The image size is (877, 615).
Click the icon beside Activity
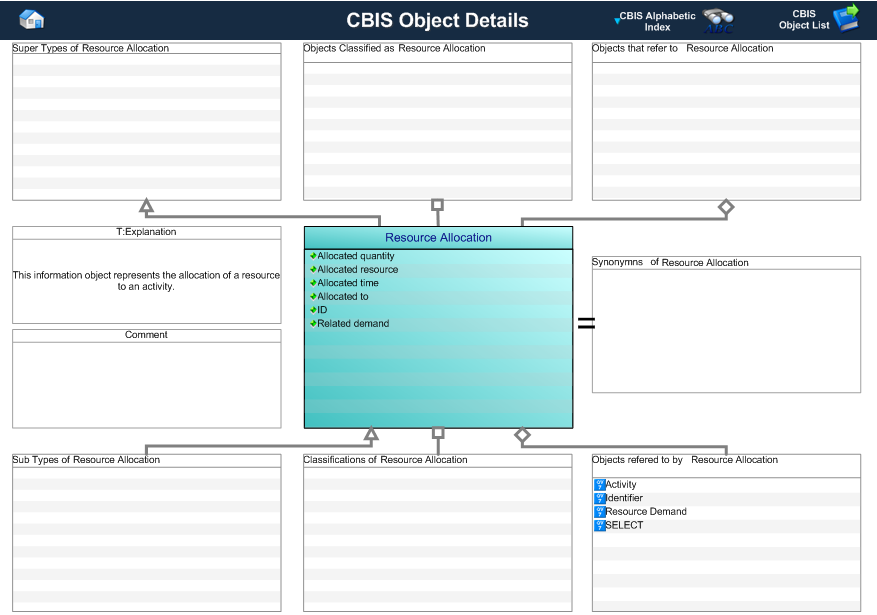(x=600, y=485)
